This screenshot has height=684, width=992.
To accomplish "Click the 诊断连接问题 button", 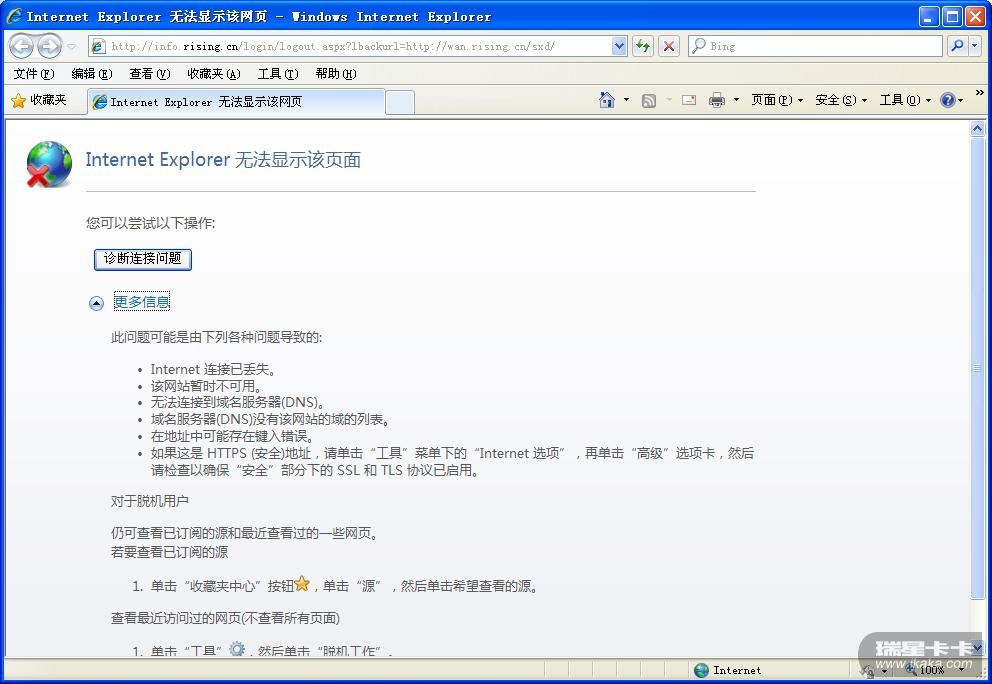I will pyautogui.click(x=142, y=259).
